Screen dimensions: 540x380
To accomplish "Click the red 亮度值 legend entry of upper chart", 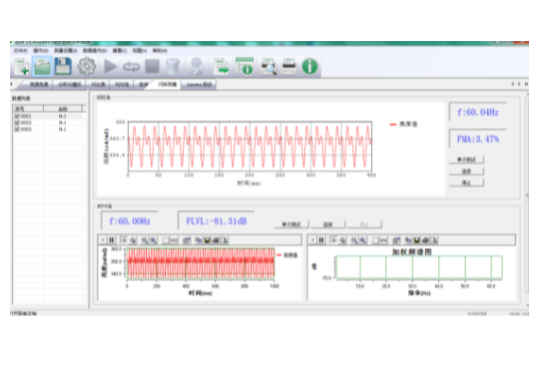I will pyautogui.click(x=403, y=124).
